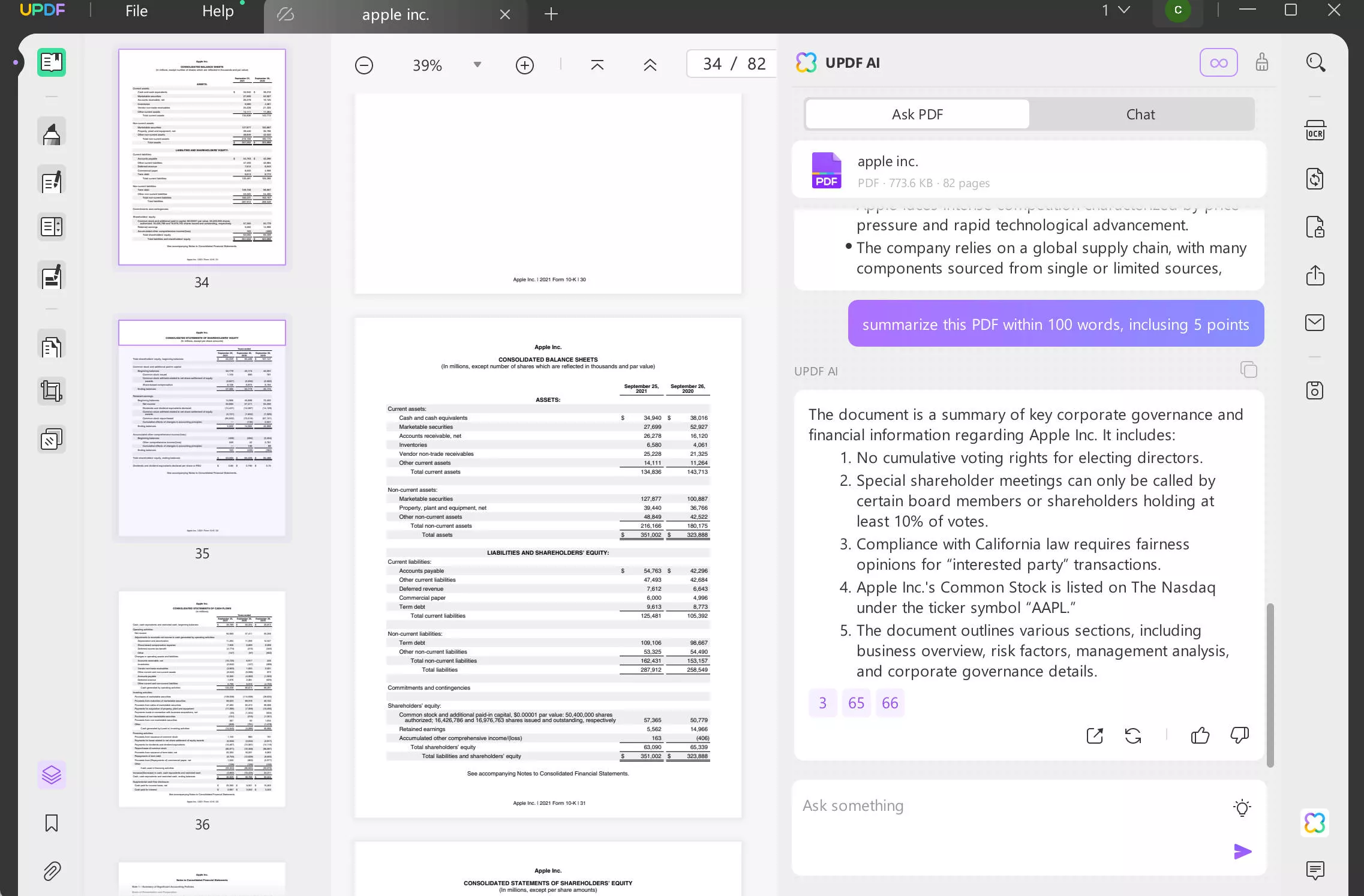Send file by email envelope icon
Image resolution: width=1364 pixels, height=896 pixels.
[1315, 323]
